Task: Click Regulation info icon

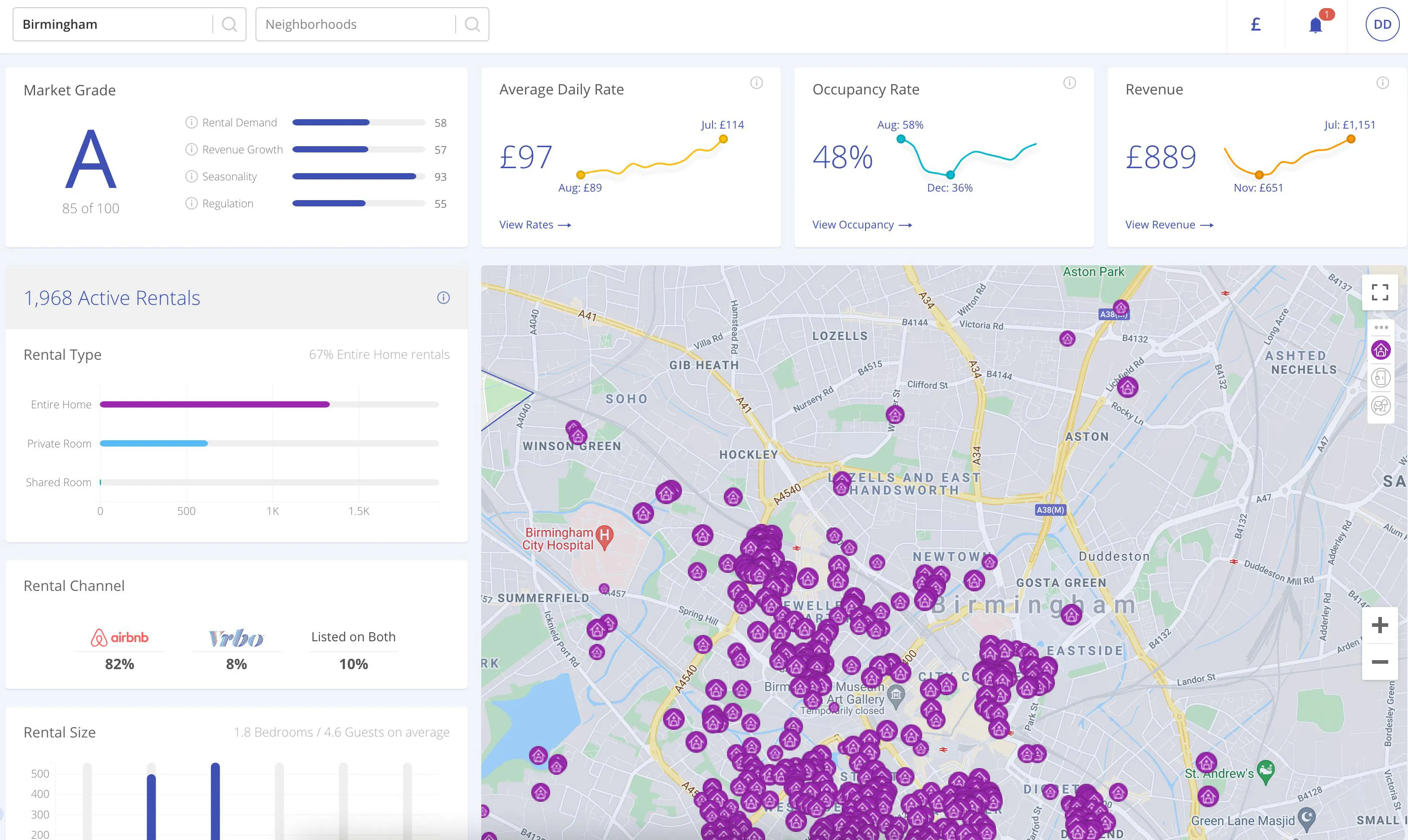Action: pos(191,203)
